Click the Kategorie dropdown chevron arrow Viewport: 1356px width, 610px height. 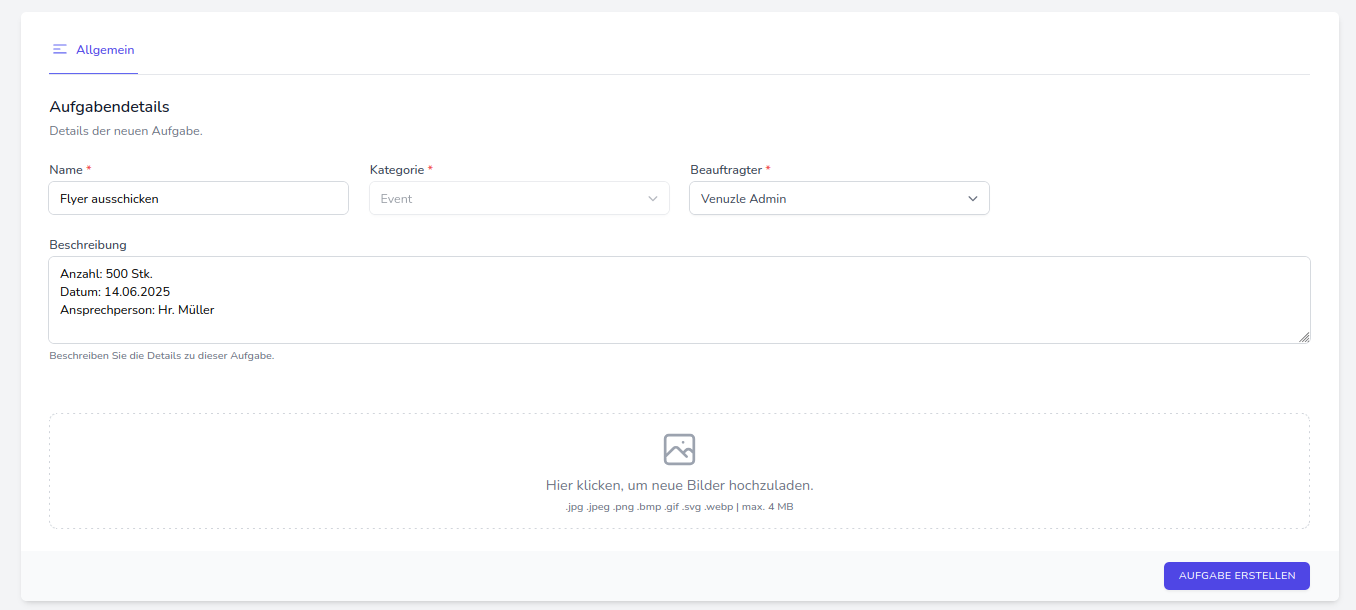[654, 199]
